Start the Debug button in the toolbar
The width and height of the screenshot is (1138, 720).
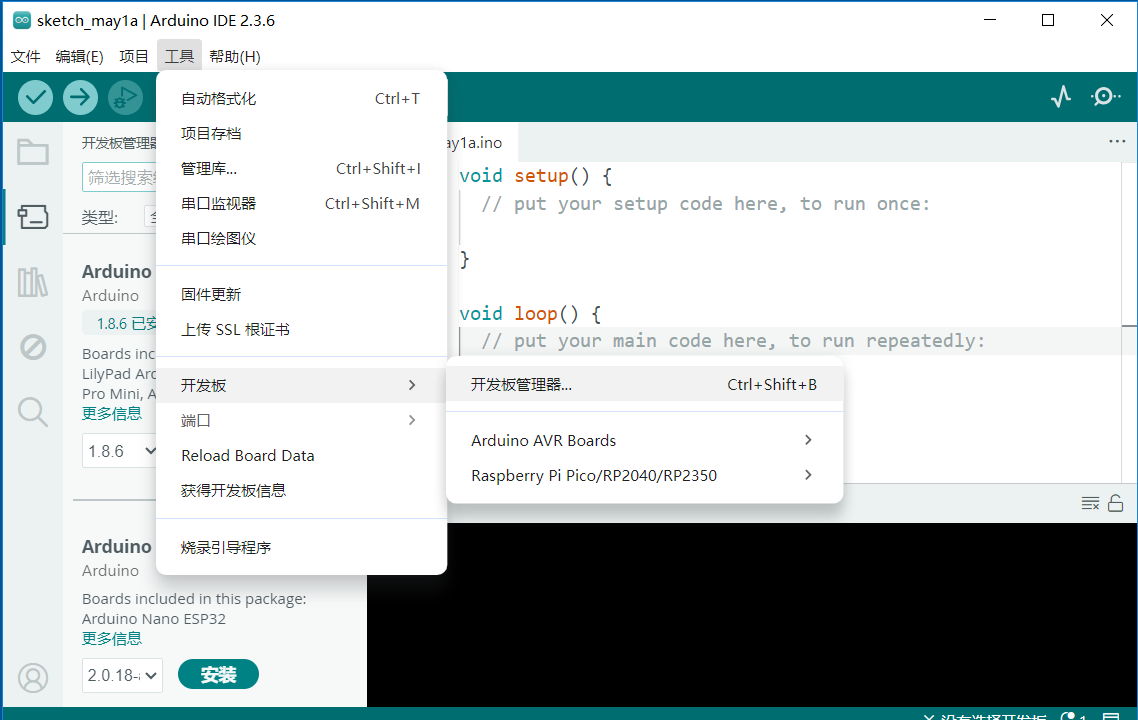[x=126, y=97]
